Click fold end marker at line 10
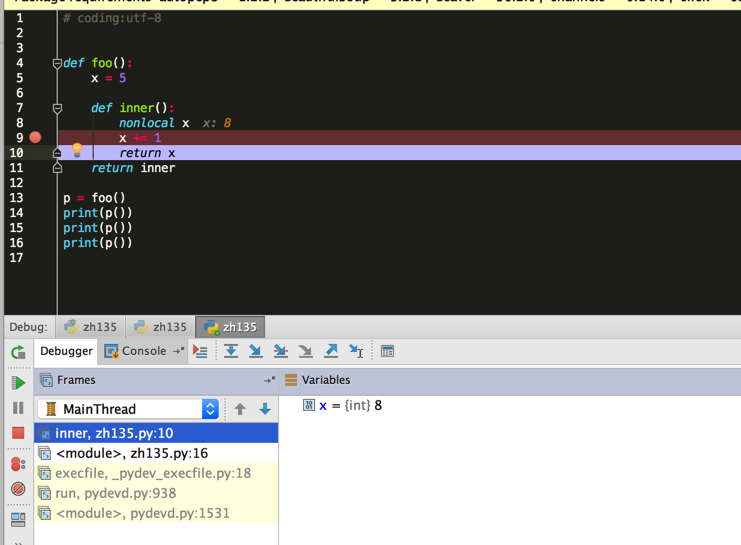 tap(57, 153)
